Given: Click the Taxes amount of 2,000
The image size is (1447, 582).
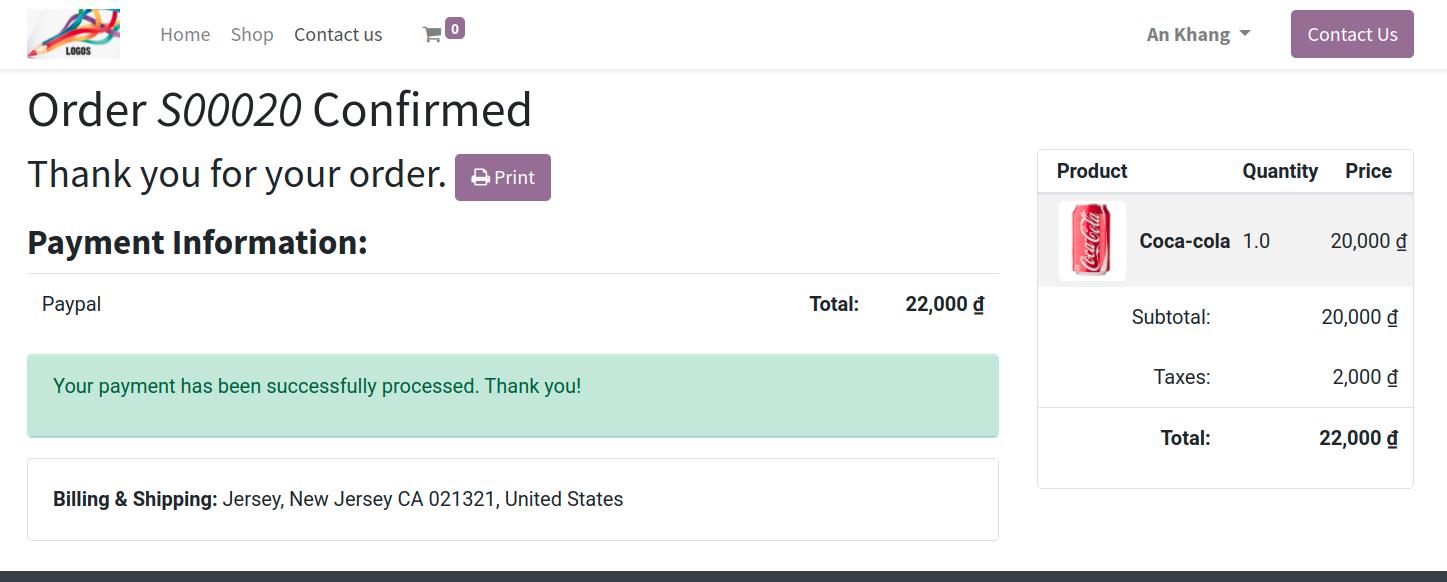Looking at the screenshot, I should click(1364, 377).
